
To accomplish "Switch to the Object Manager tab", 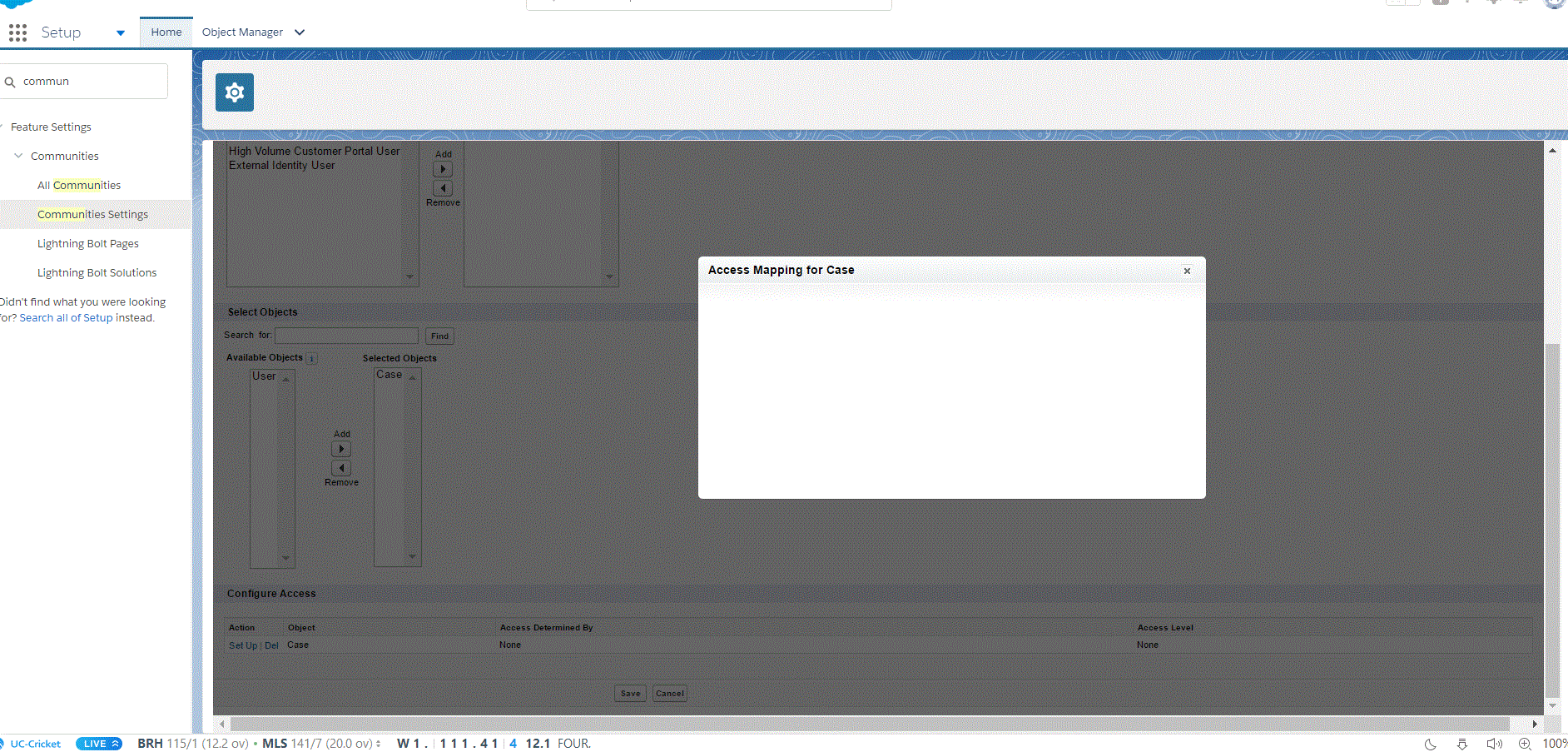I will pos(242,32).
